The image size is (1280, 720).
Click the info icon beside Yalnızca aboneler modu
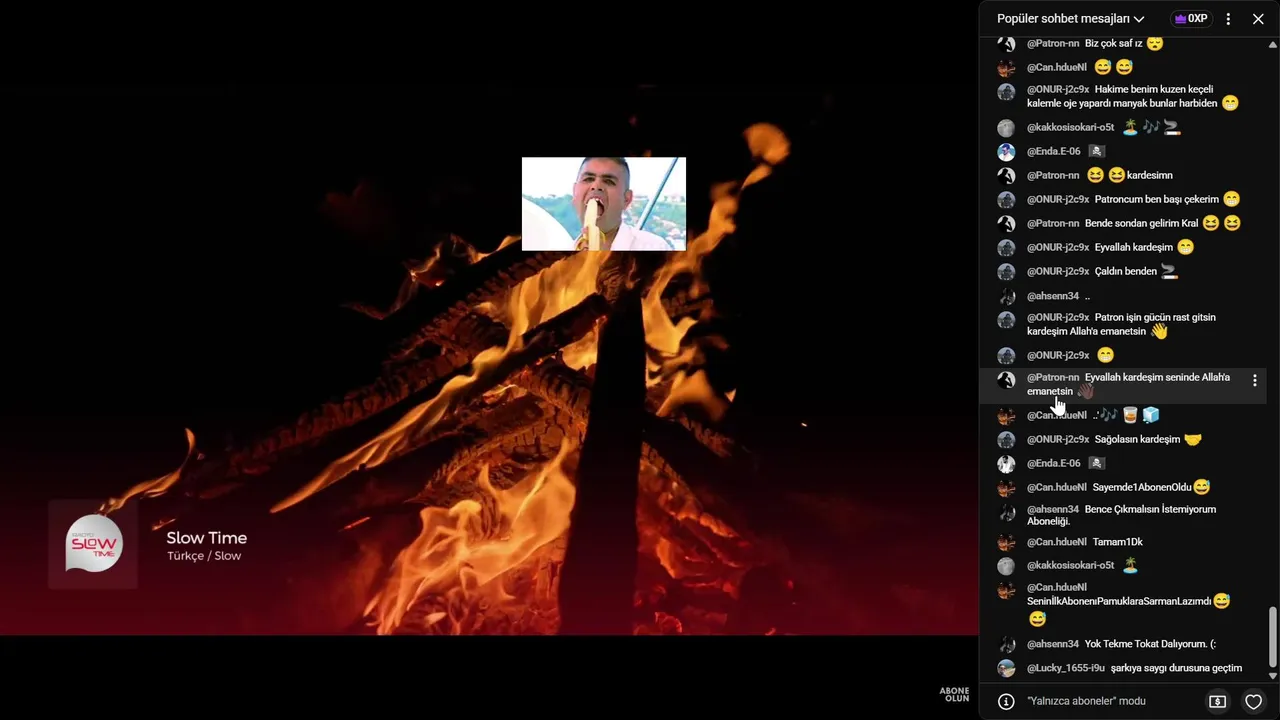pyautogui.click(x=1006, y=701)
